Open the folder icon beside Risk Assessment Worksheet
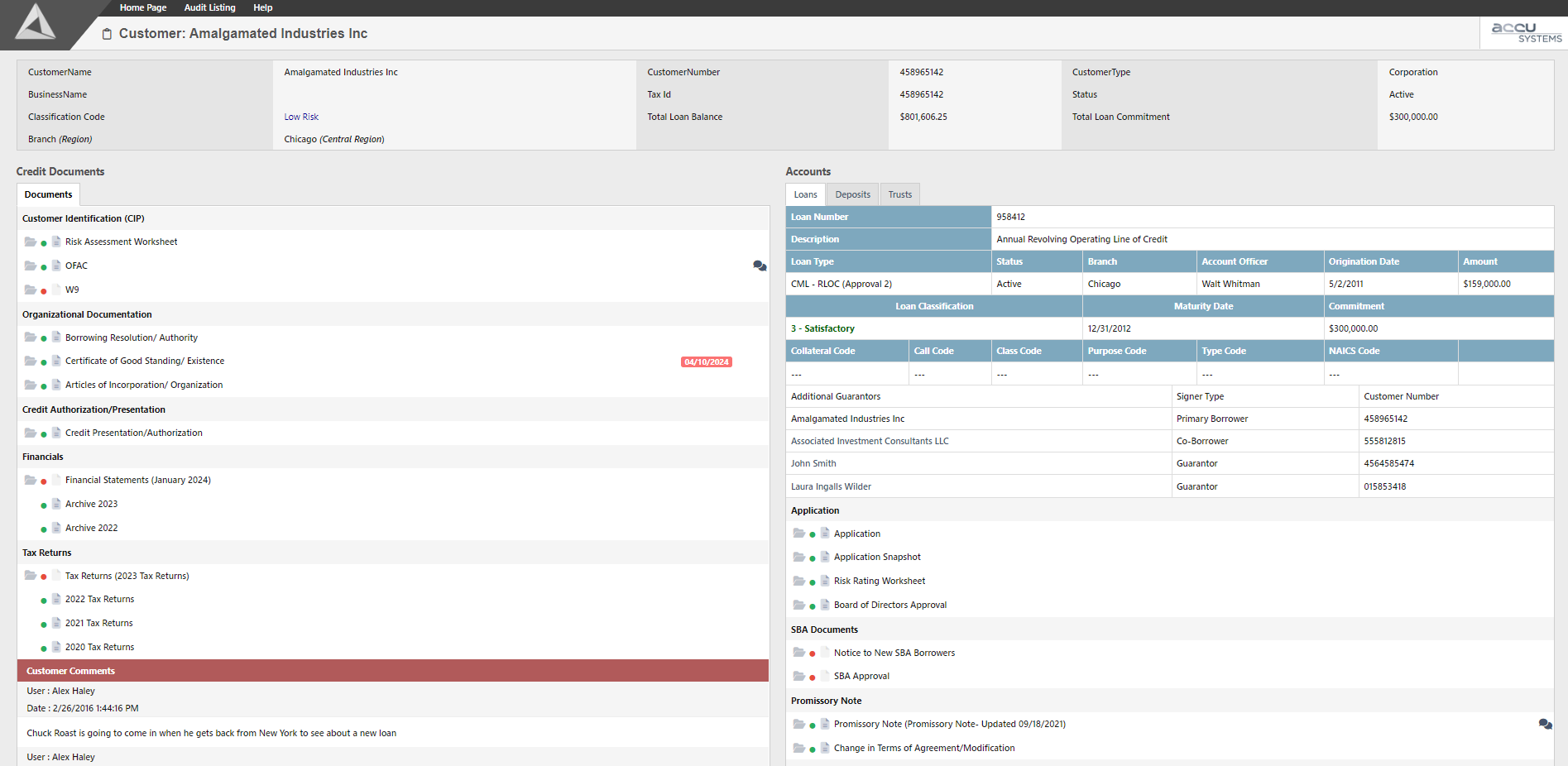 click(31, 242)
